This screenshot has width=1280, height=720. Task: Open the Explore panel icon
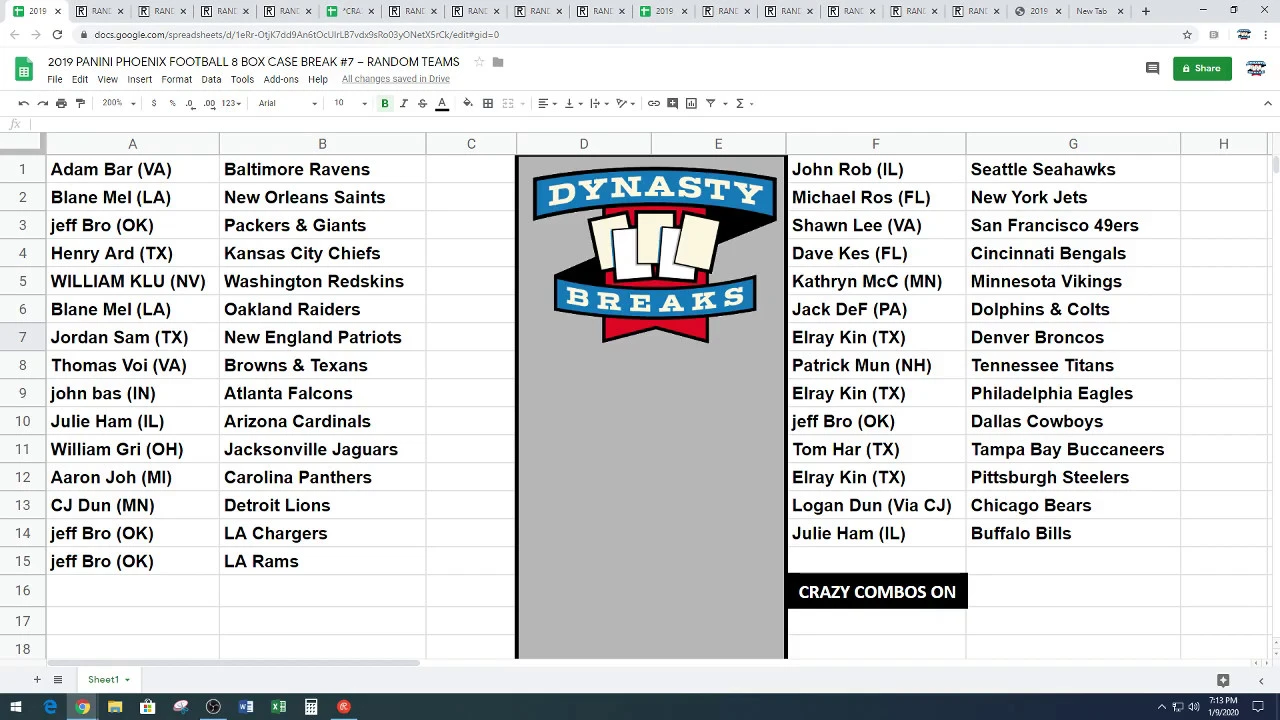click(x=1223, y=680)
